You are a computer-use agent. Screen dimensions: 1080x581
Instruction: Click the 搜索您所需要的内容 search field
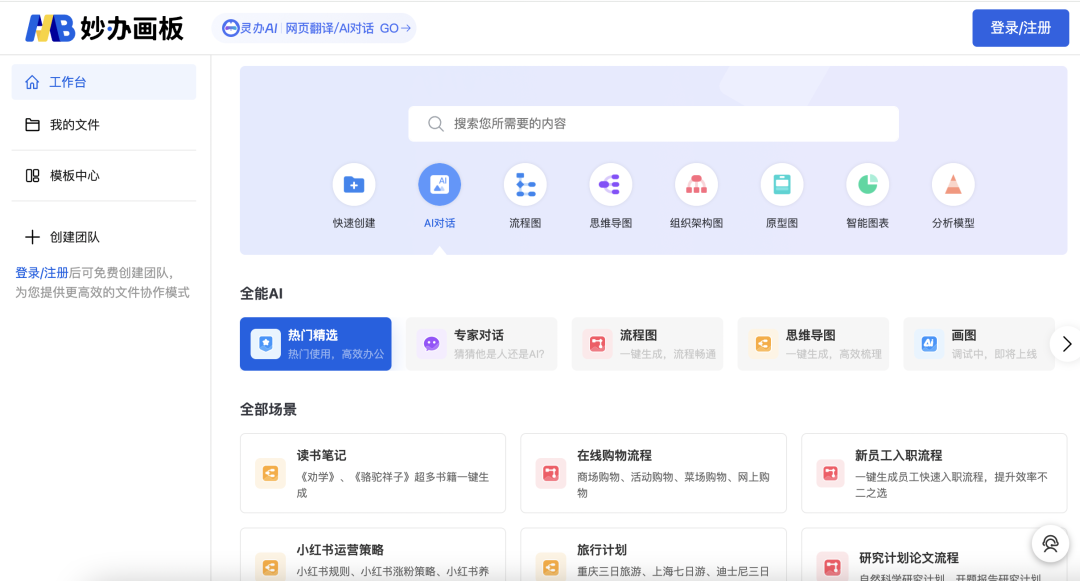coord(654,124)
